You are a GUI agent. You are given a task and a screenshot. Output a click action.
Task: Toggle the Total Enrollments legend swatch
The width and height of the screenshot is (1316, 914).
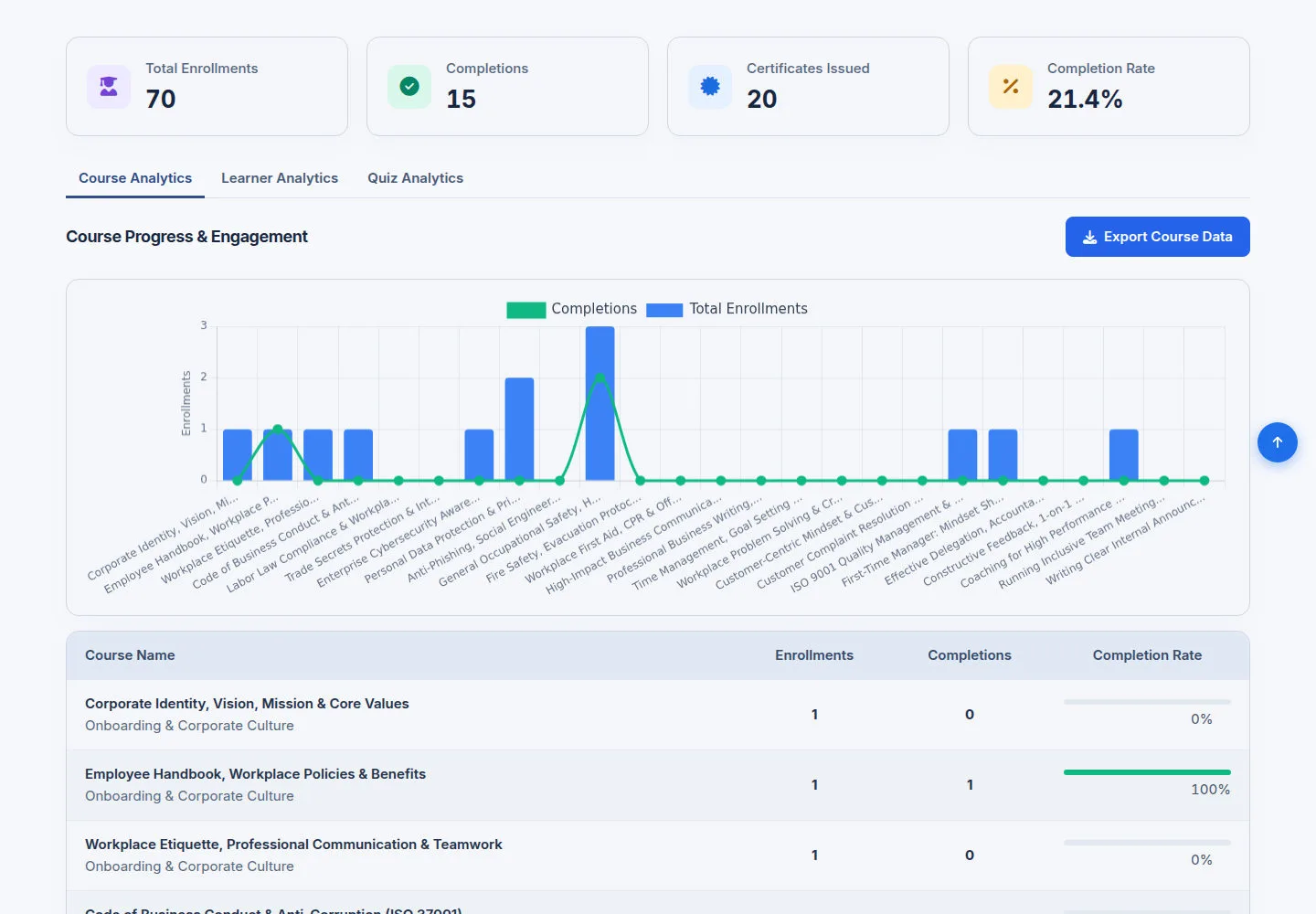664,310
